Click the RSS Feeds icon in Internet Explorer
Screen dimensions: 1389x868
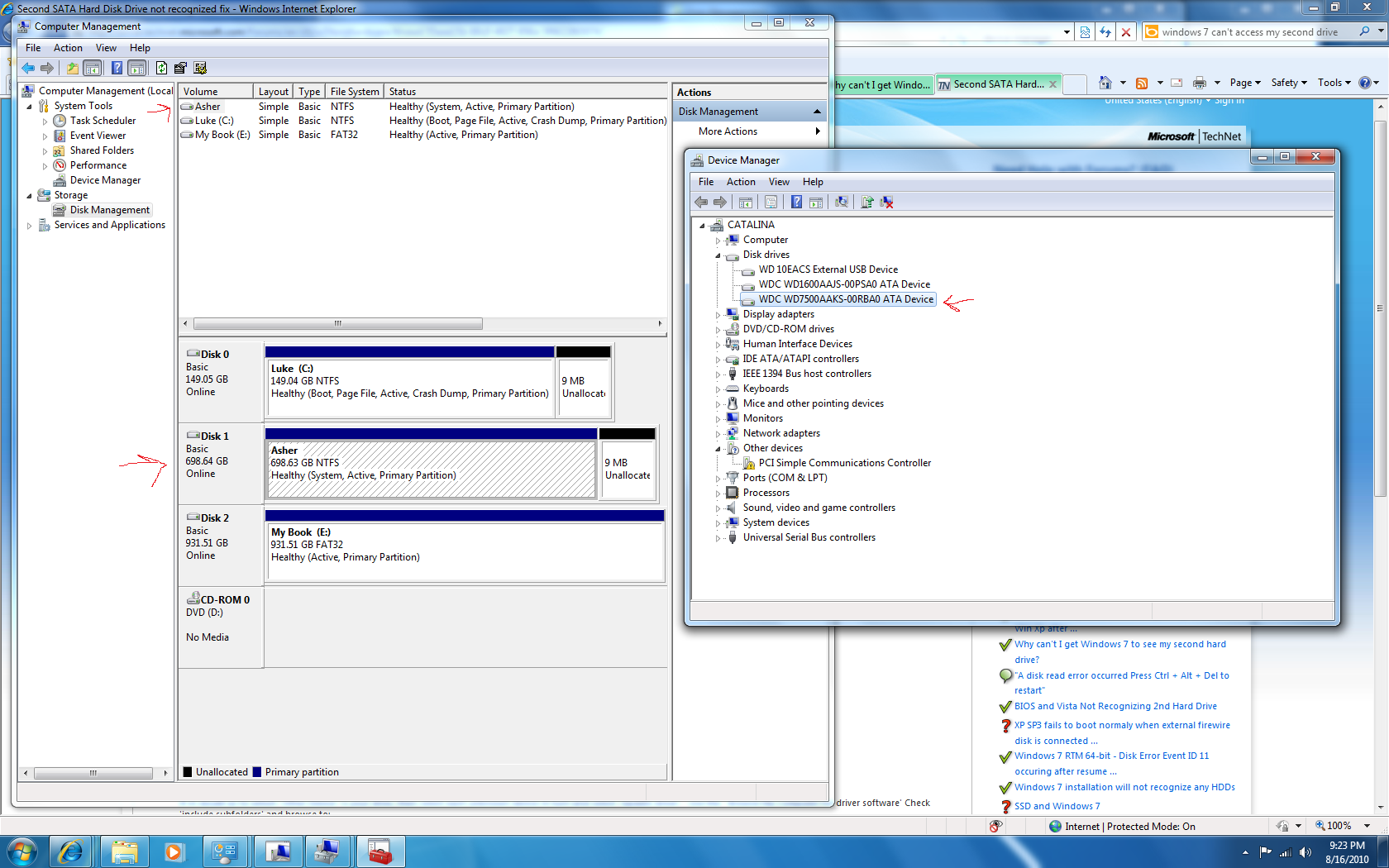pyautogui.click(x=1142, y=83)
